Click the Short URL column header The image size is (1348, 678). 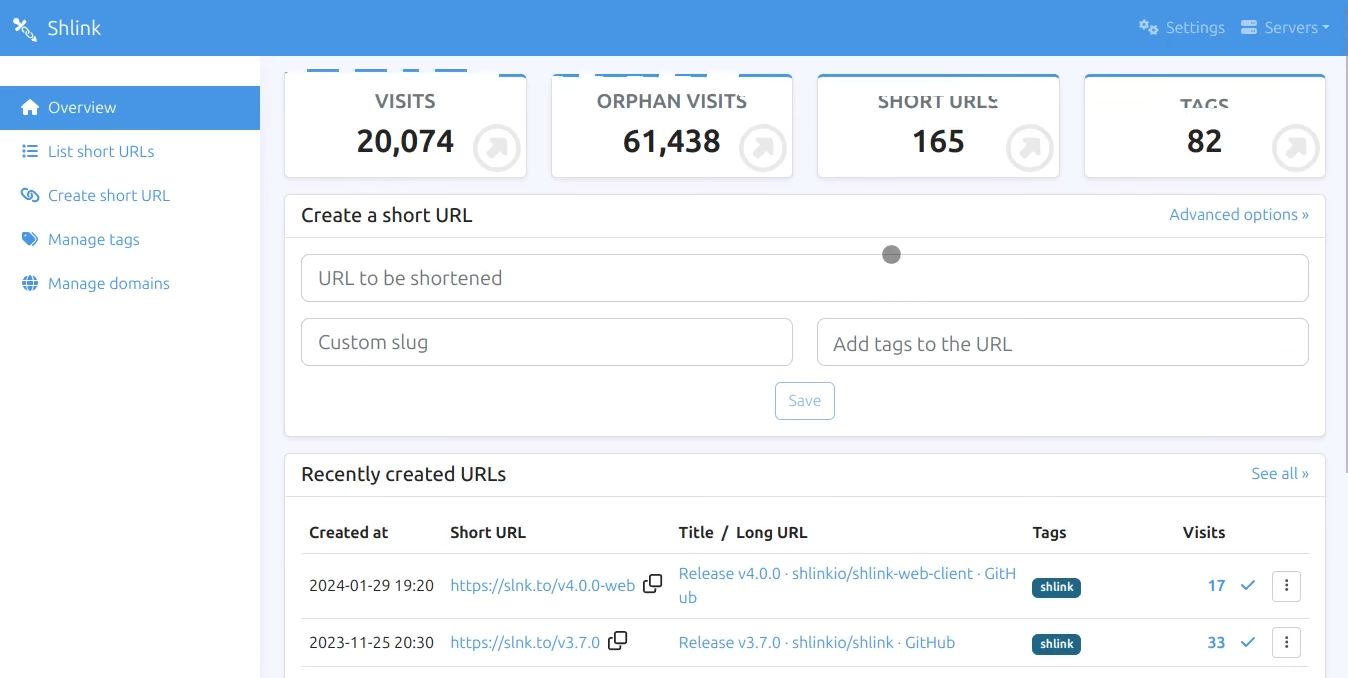tap(488, 533)
